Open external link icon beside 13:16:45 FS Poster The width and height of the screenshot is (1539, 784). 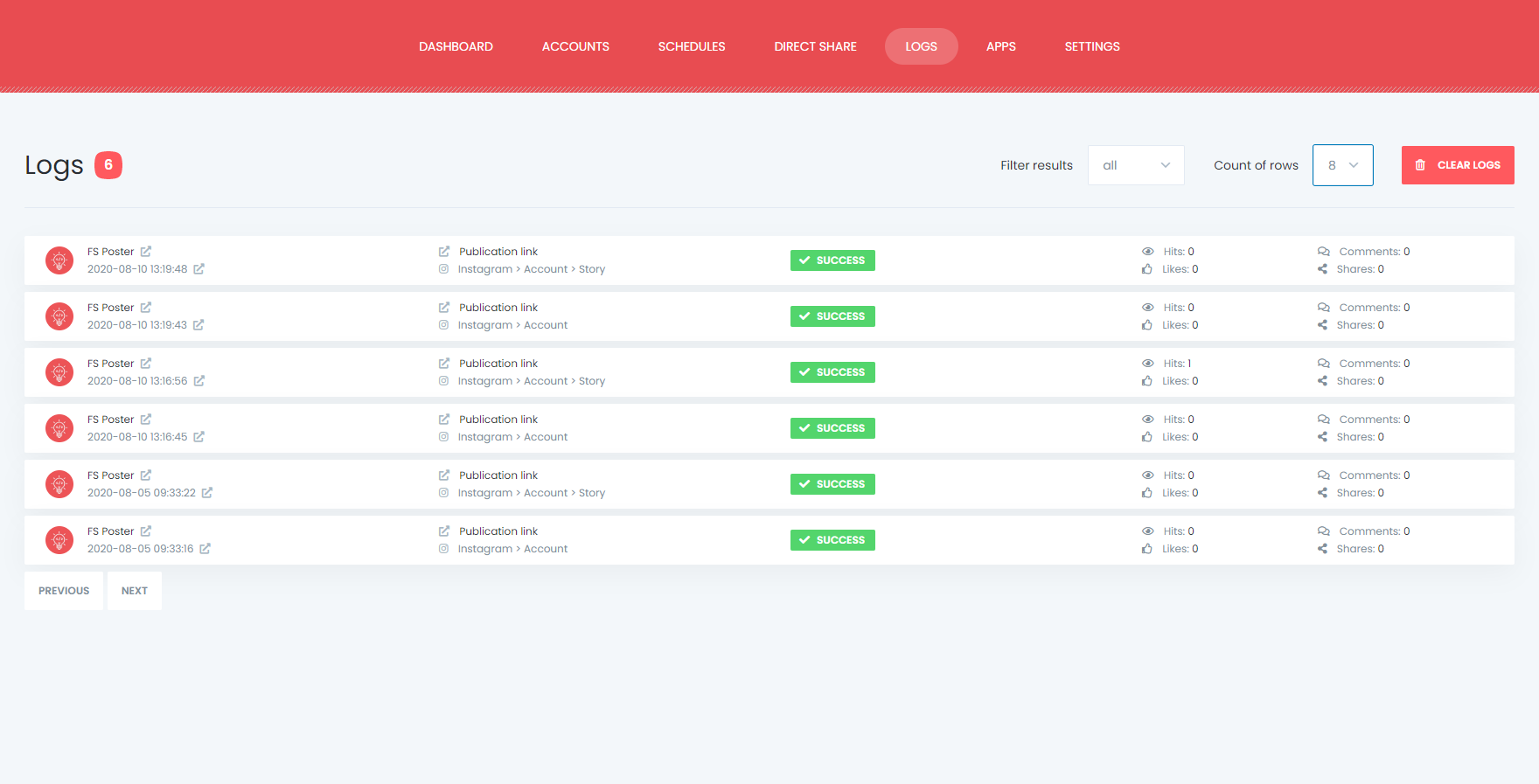point(146,420)
